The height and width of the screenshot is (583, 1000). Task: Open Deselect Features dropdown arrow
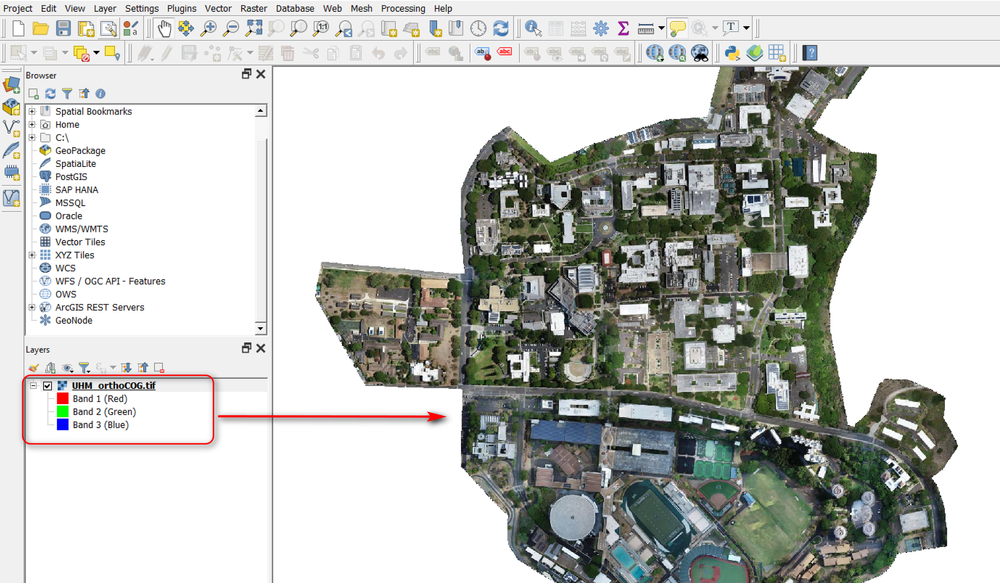96,53
